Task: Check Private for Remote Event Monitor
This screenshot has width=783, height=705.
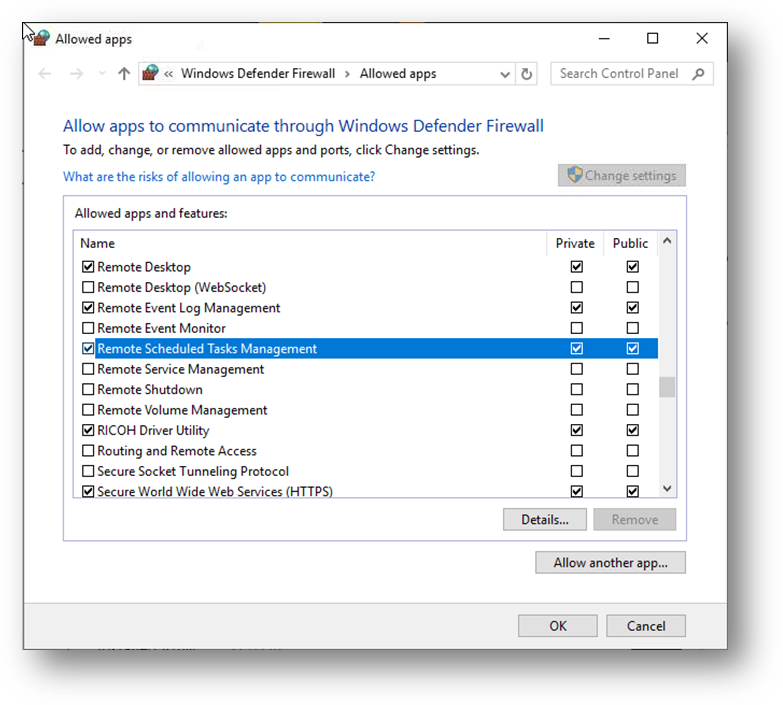Action: (576, 328)
